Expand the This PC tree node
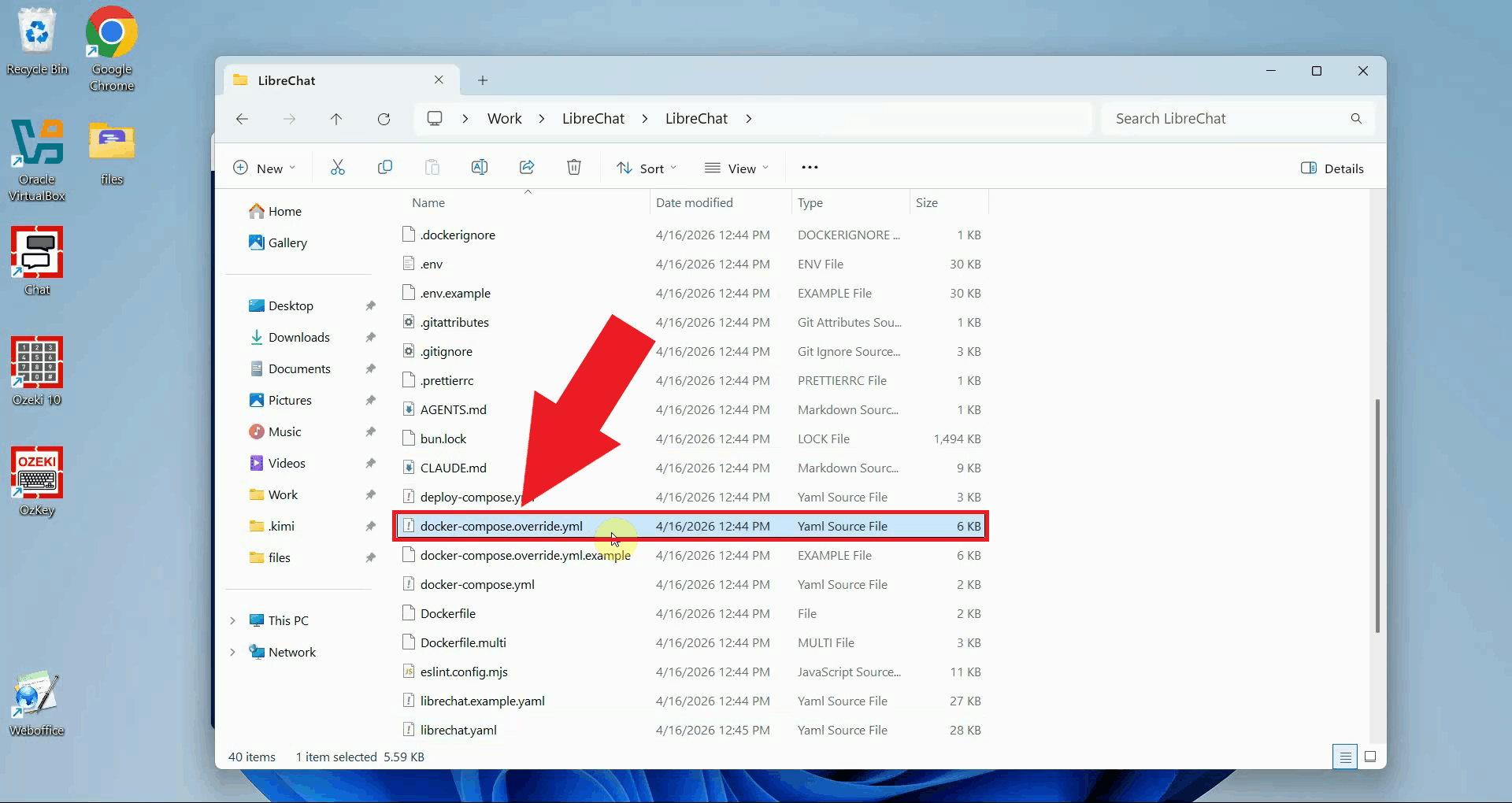The height and width of the screenshot is (803, 1512). 233,620
